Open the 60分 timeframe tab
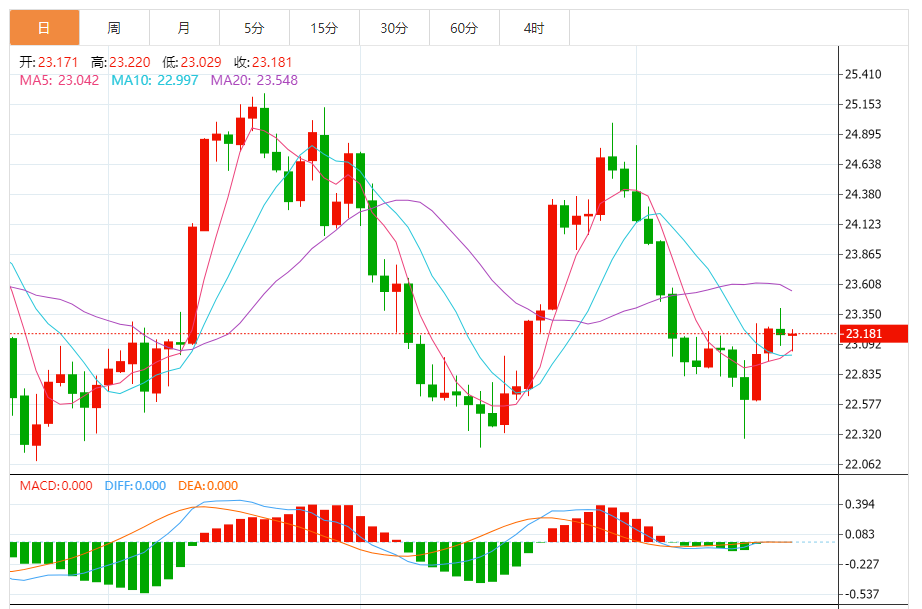This screenshot has height=609, width=922. (x=464, y=28)
